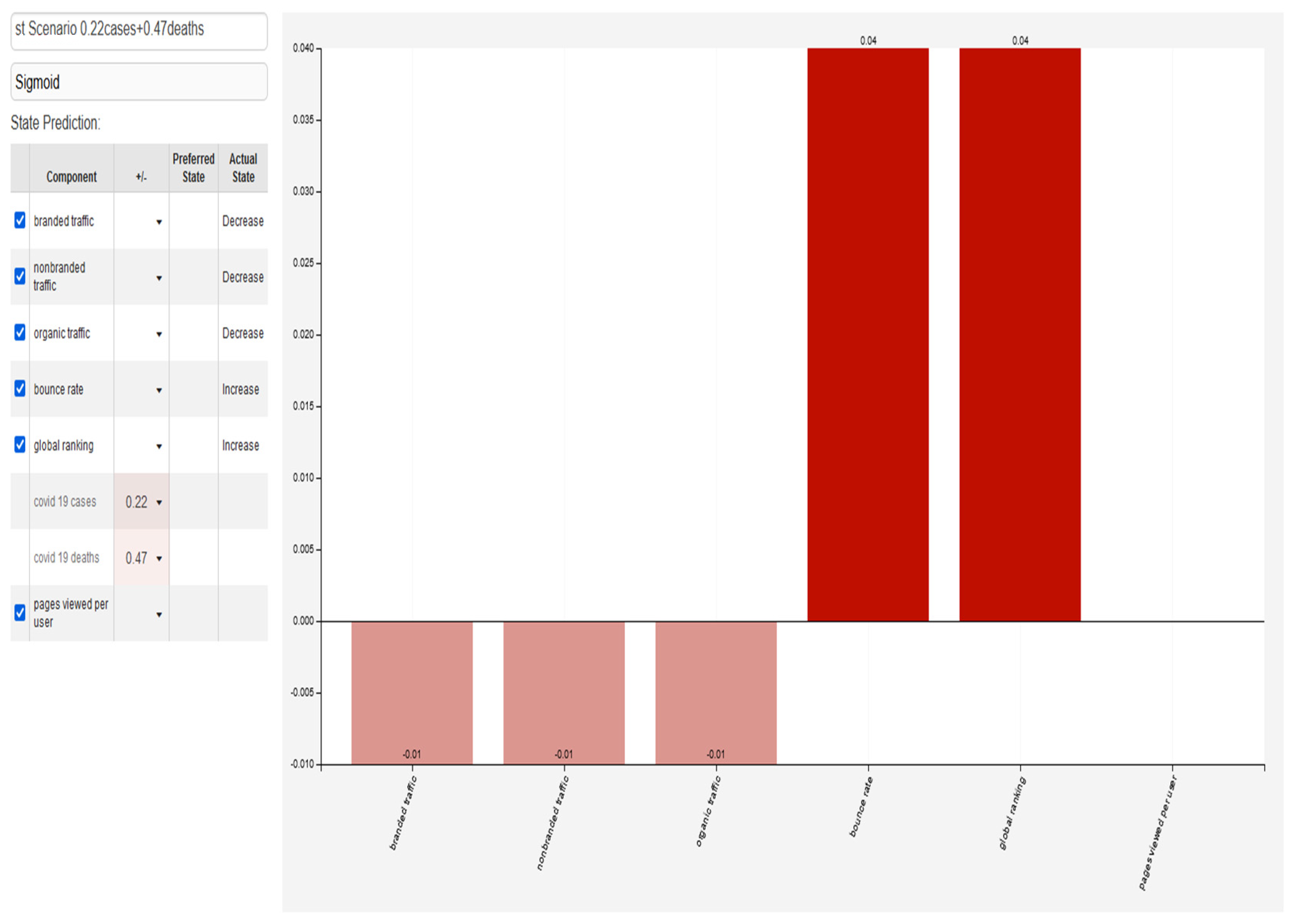The image size is (1292, 924).
Task: Click the global ranking bar in chart
Action: (x=1019, y=335)
